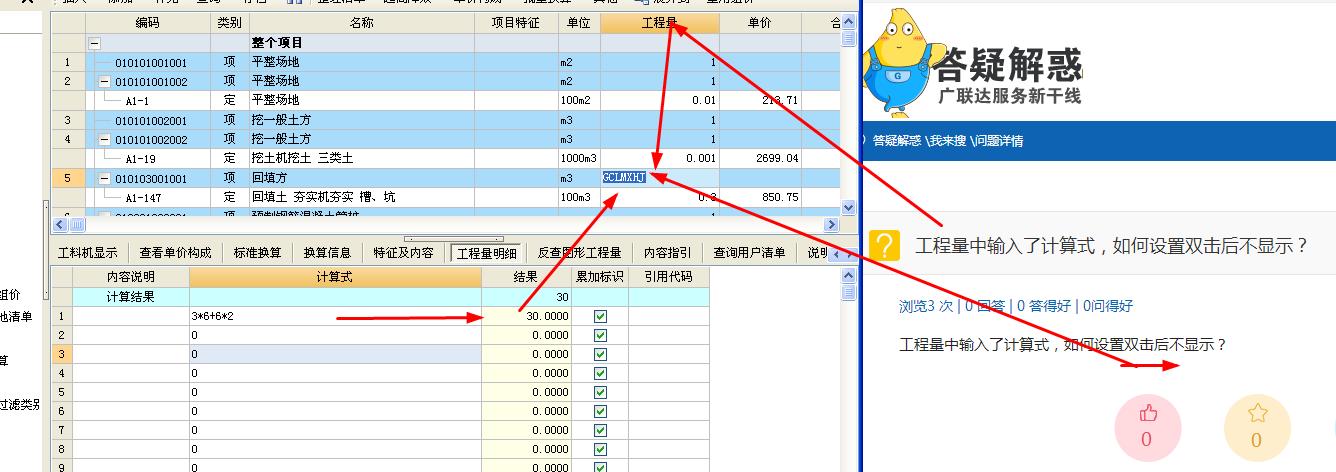1336x472 pixels.
Task: Toggle 累加标识 checkbox in row 7
Action: [600, 429]
